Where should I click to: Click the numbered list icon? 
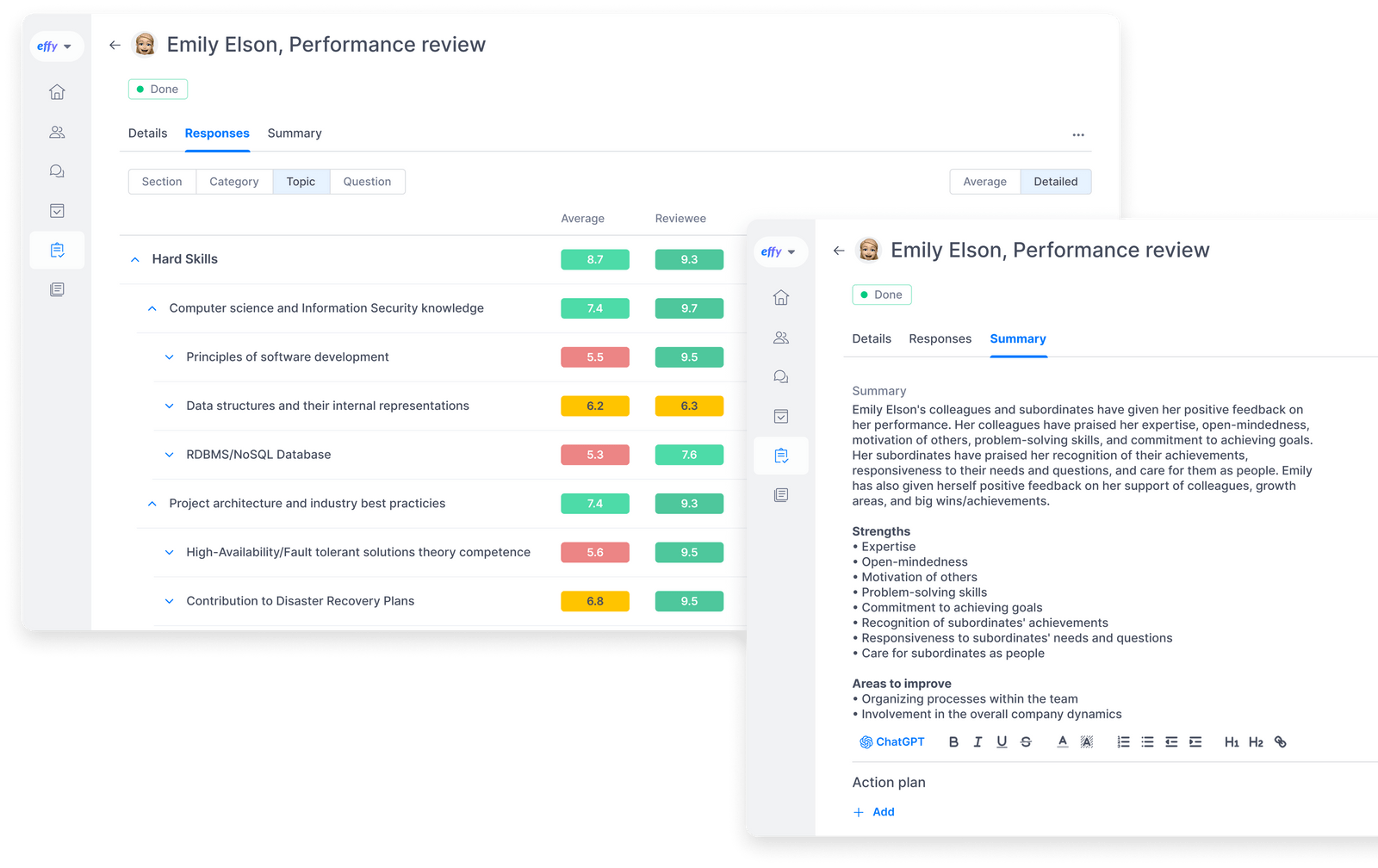pos(1123,741)
